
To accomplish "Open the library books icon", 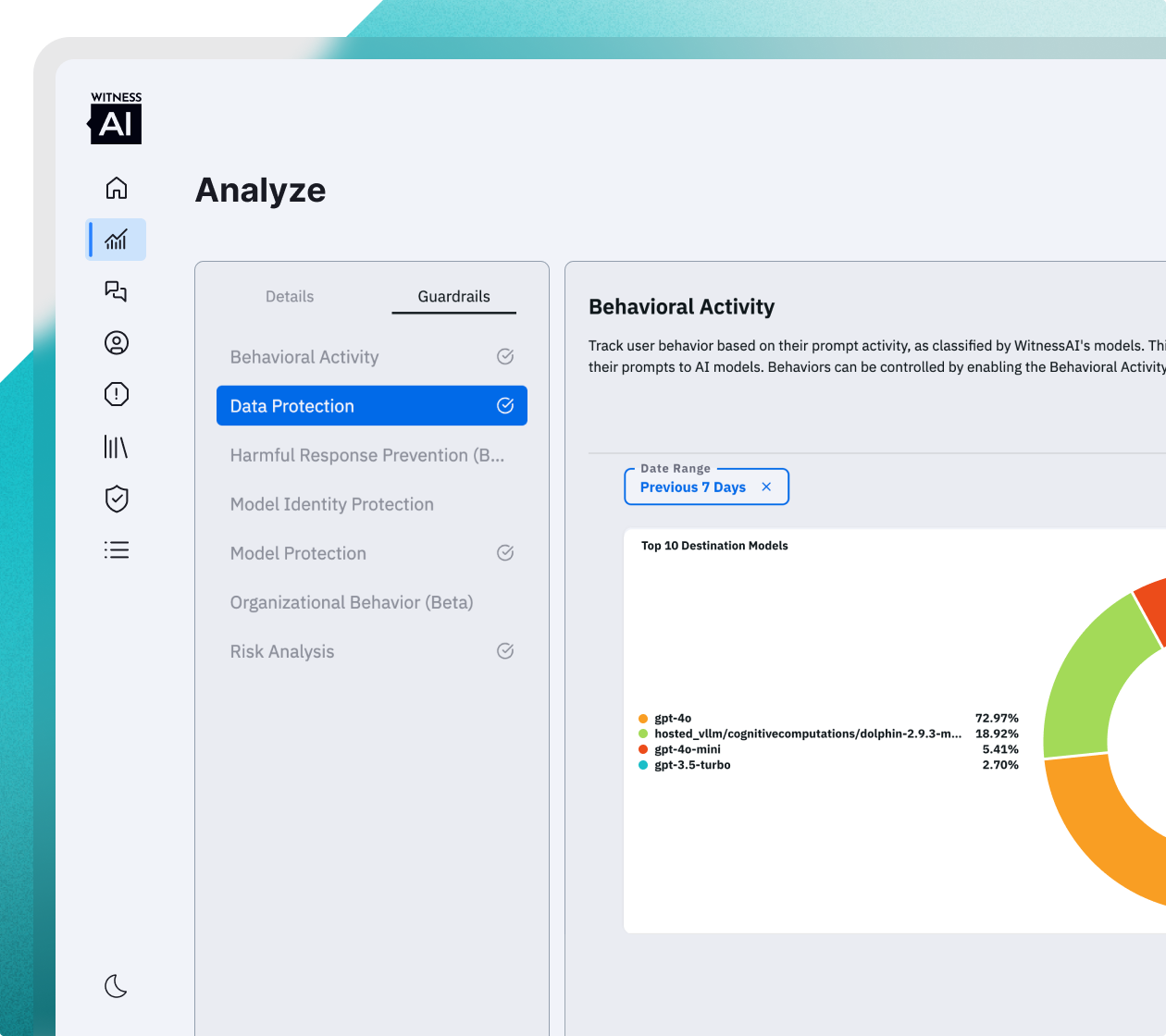I will point(116,448).
